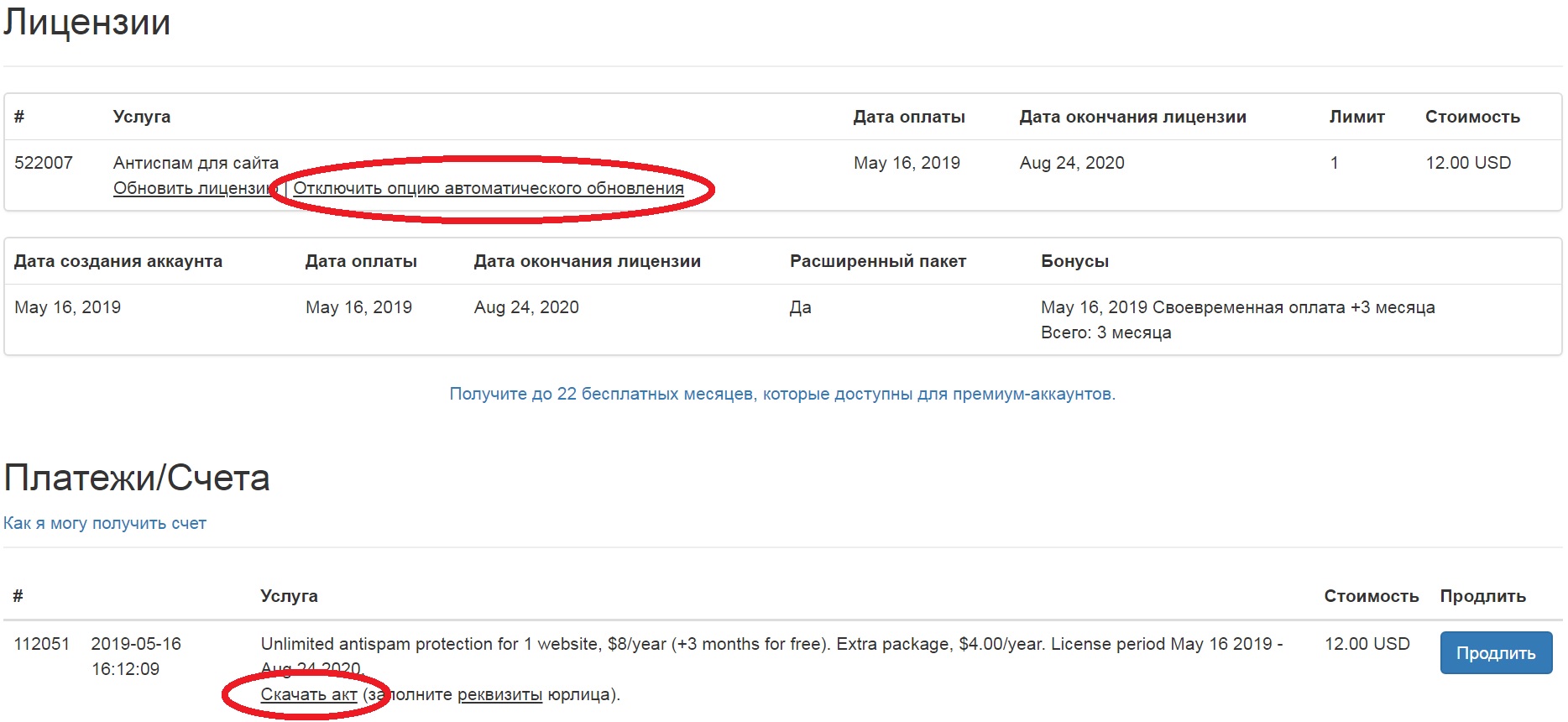
Task: Click the 'Расширенный пакет' column header
Action: coord(878,261)
